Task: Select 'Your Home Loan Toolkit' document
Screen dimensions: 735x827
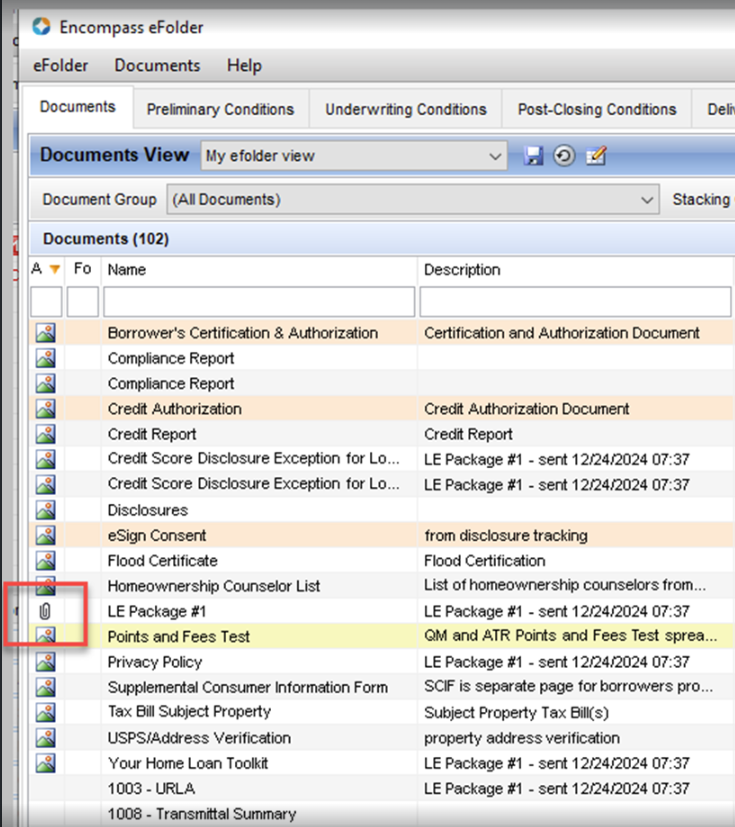Action: coord(188,763)
